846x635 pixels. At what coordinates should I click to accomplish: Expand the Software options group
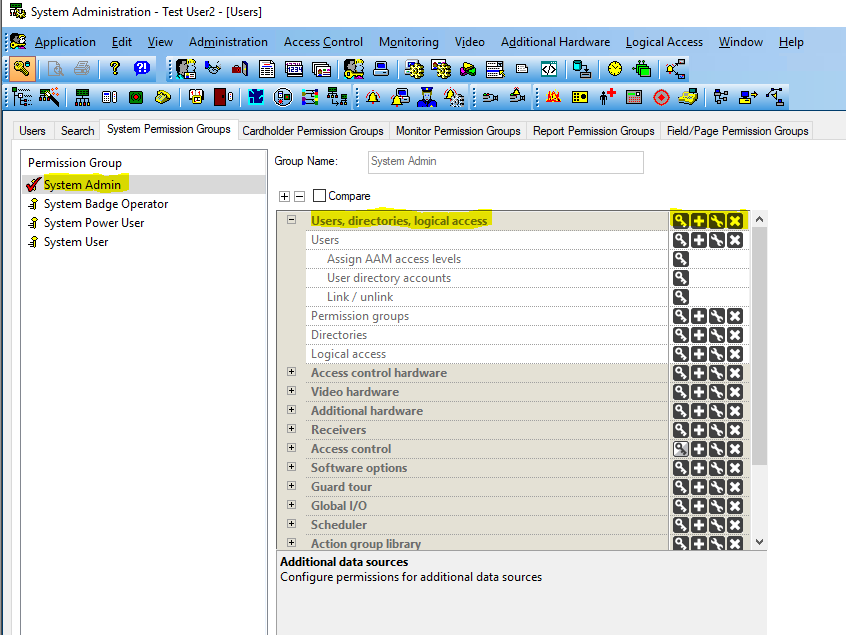[x=291, y=467]
